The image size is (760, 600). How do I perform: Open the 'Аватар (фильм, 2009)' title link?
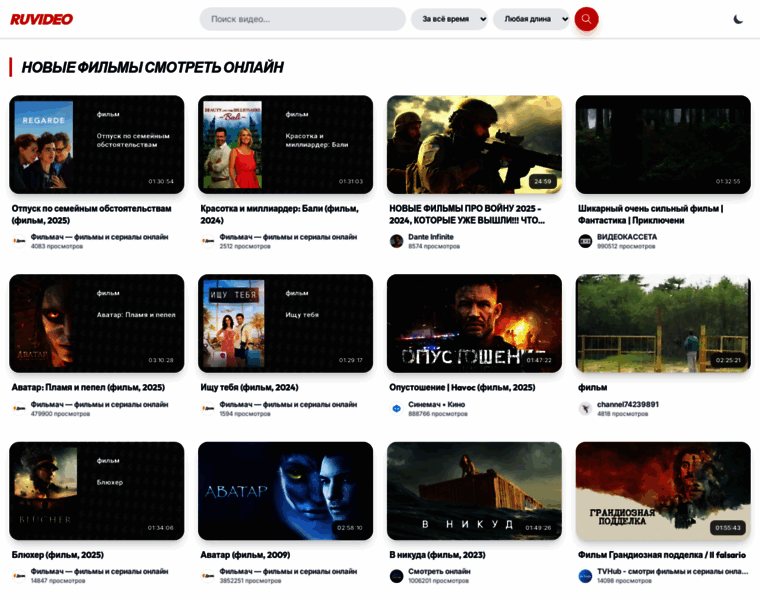click(x=245, y=554)
